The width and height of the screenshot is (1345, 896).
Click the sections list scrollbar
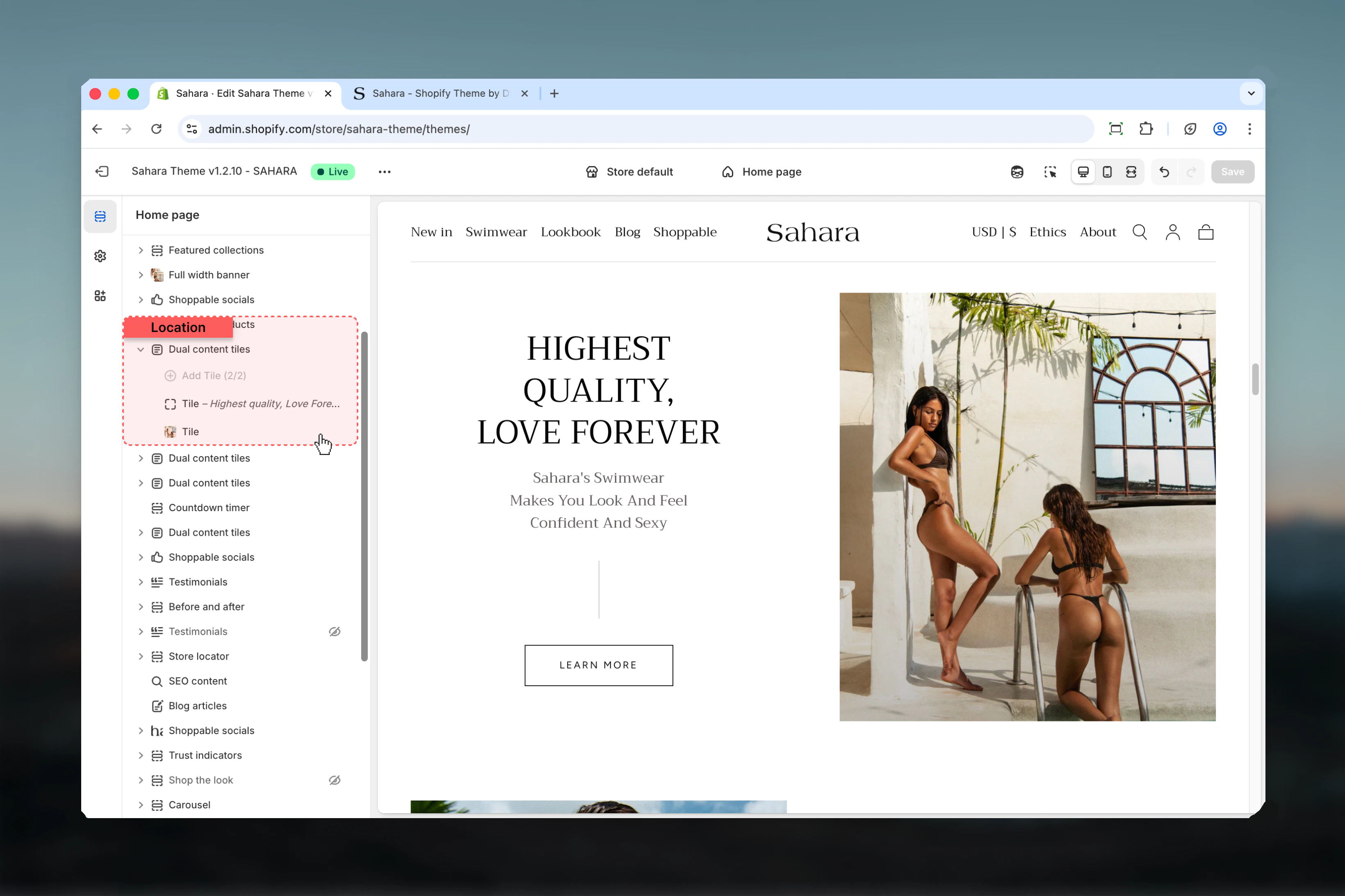click(x=364, y=496)
